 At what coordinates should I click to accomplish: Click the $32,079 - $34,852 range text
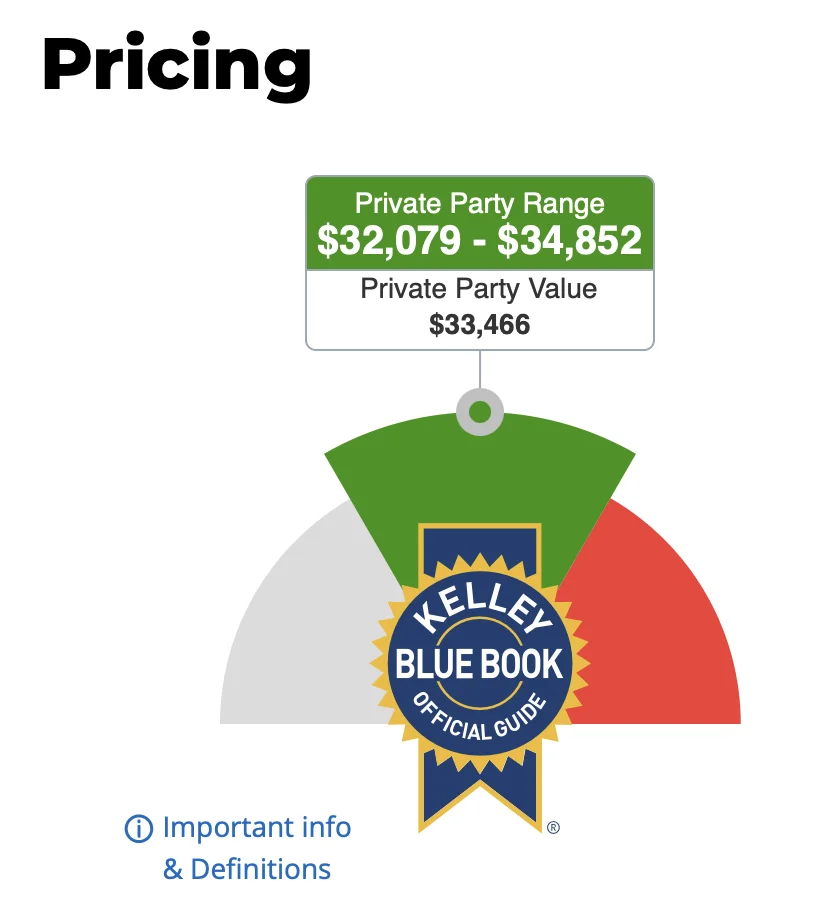(x=480, y=240)
